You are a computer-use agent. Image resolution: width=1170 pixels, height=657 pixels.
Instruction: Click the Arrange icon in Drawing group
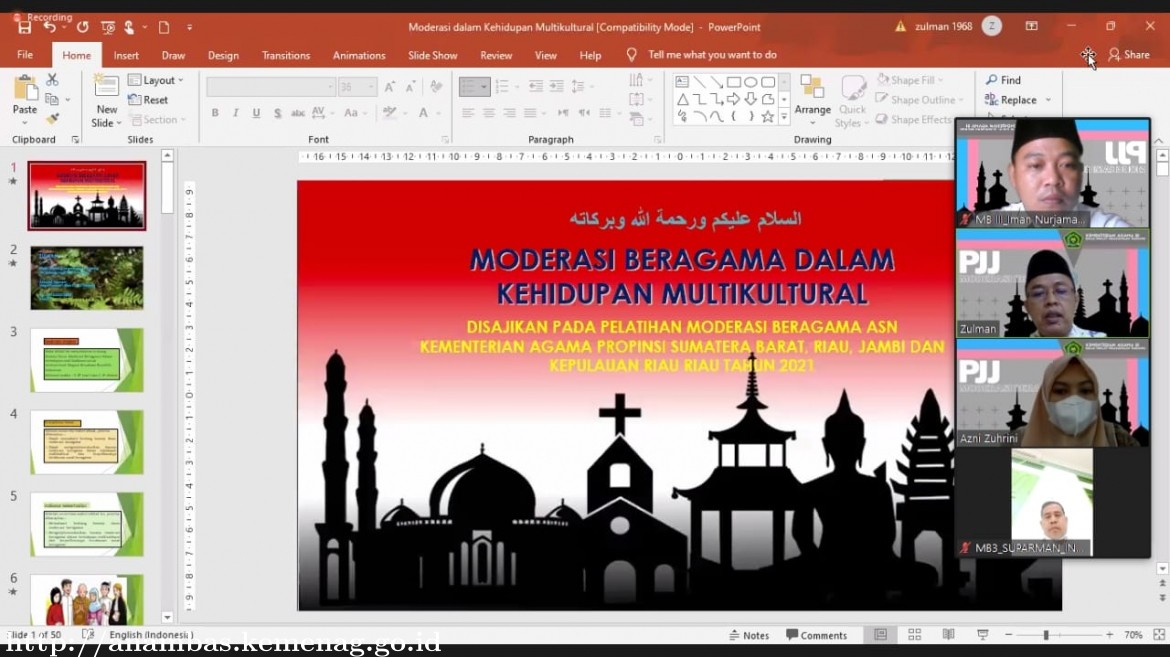pos(812,88)
